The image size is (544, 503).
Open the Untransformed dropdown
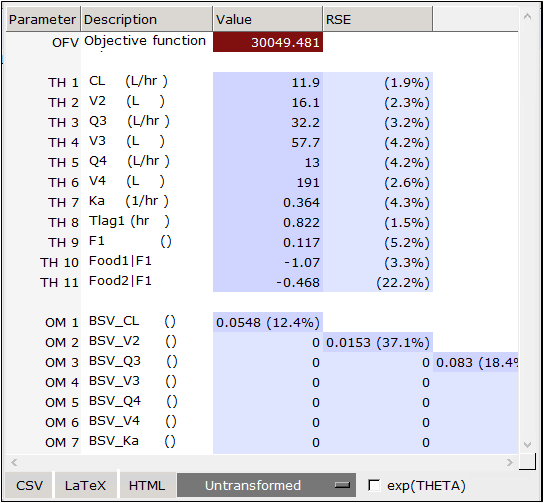click(266, 485)
